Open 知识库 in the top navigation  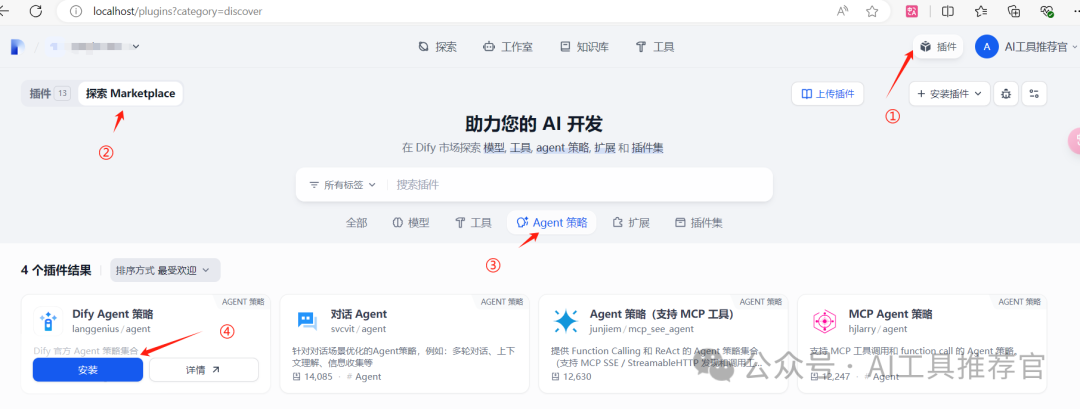(584, 47)
